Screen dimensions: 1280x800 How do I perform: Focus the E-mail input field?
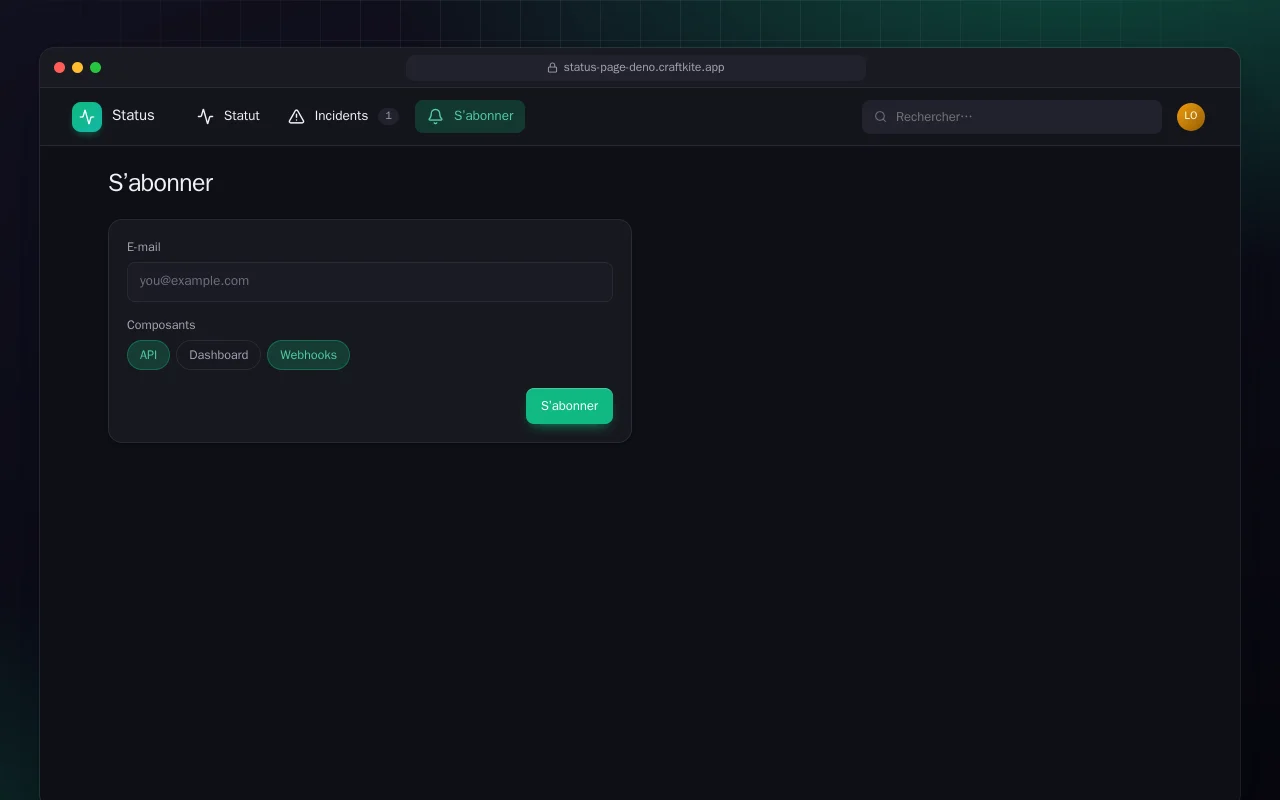[x=370, y=282]
